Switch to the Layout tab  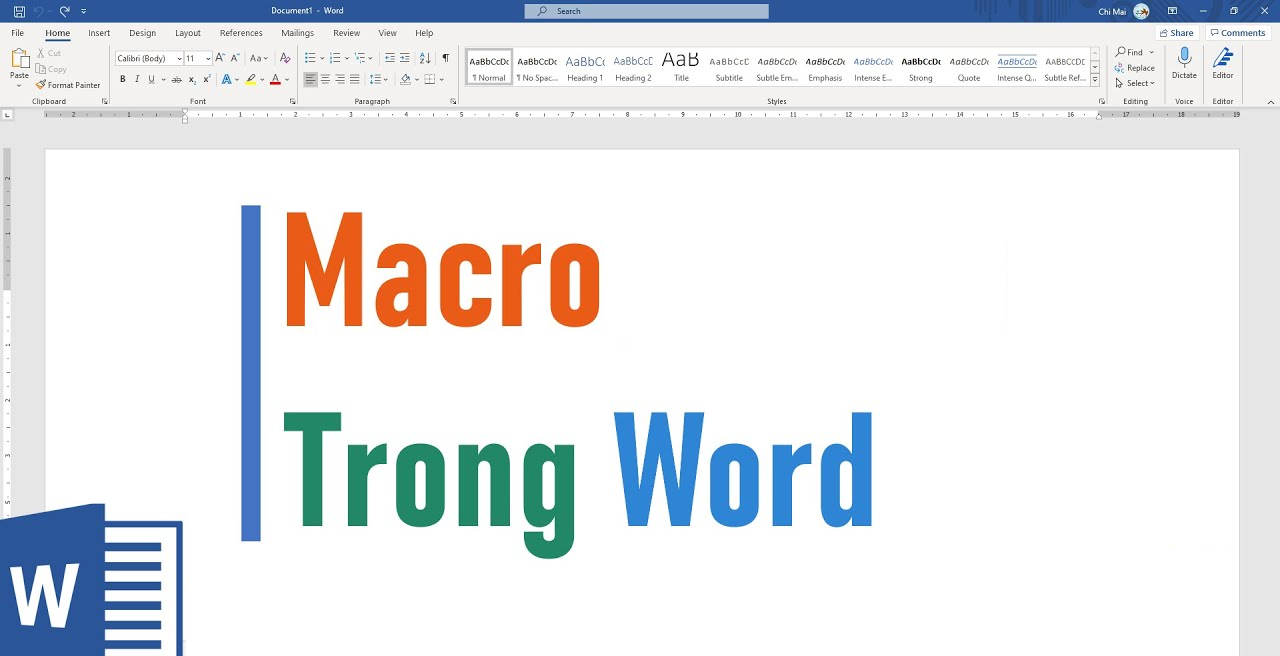coord(188,33)
